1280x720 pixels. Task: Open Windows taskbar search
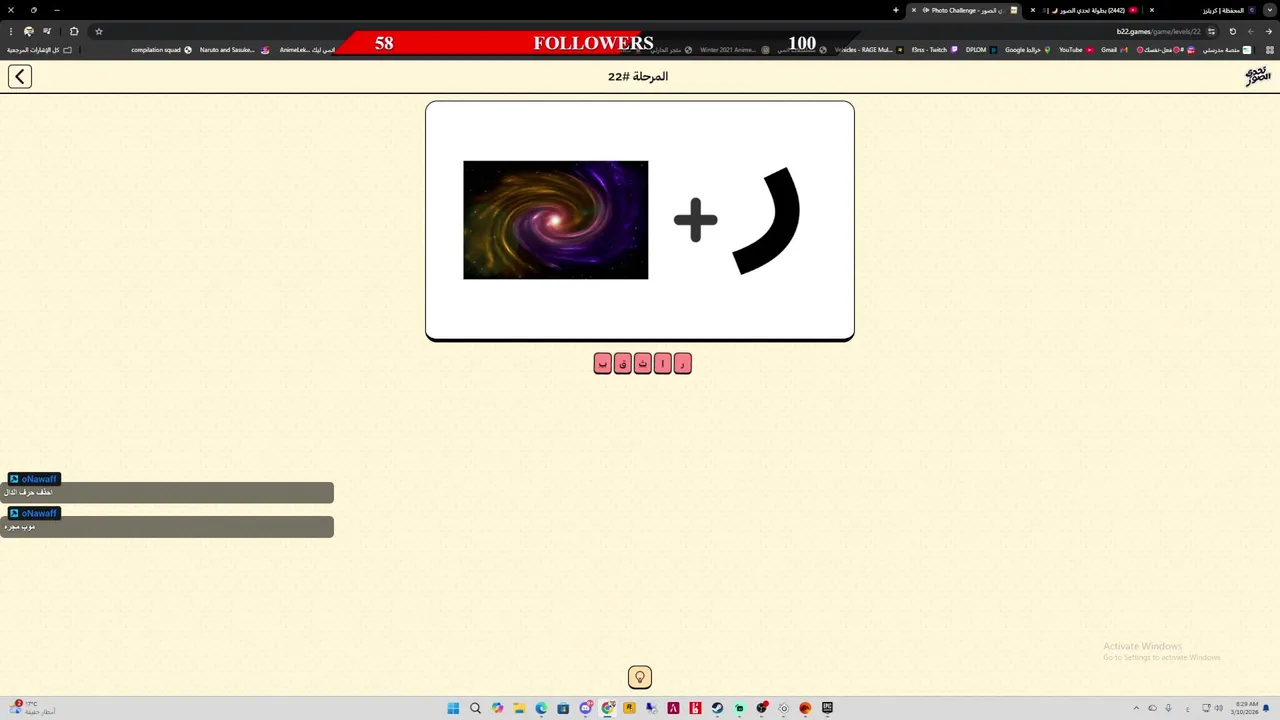tap(475, 708)
